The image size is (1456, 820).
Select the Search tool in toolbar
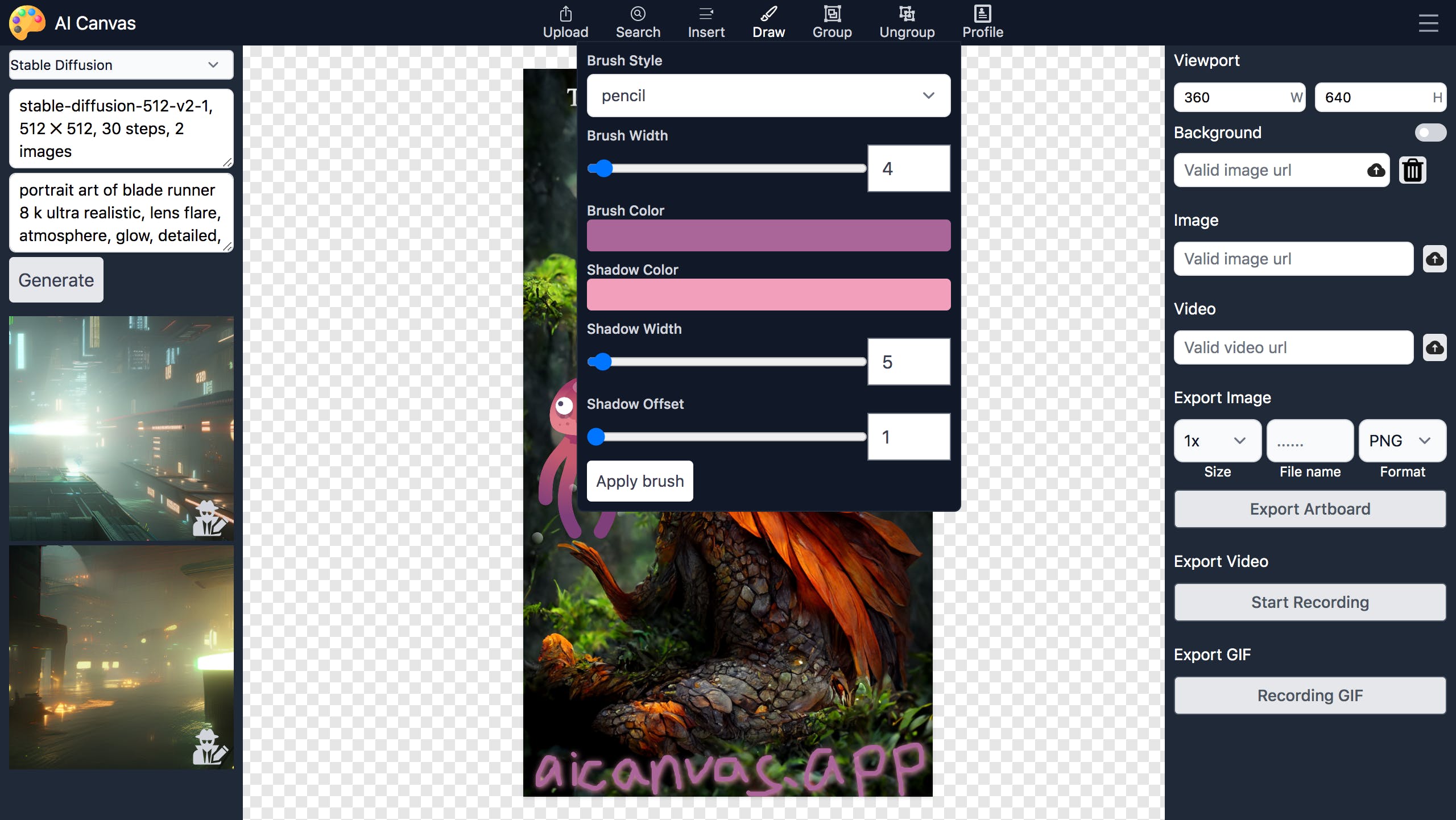coord(637,21)
